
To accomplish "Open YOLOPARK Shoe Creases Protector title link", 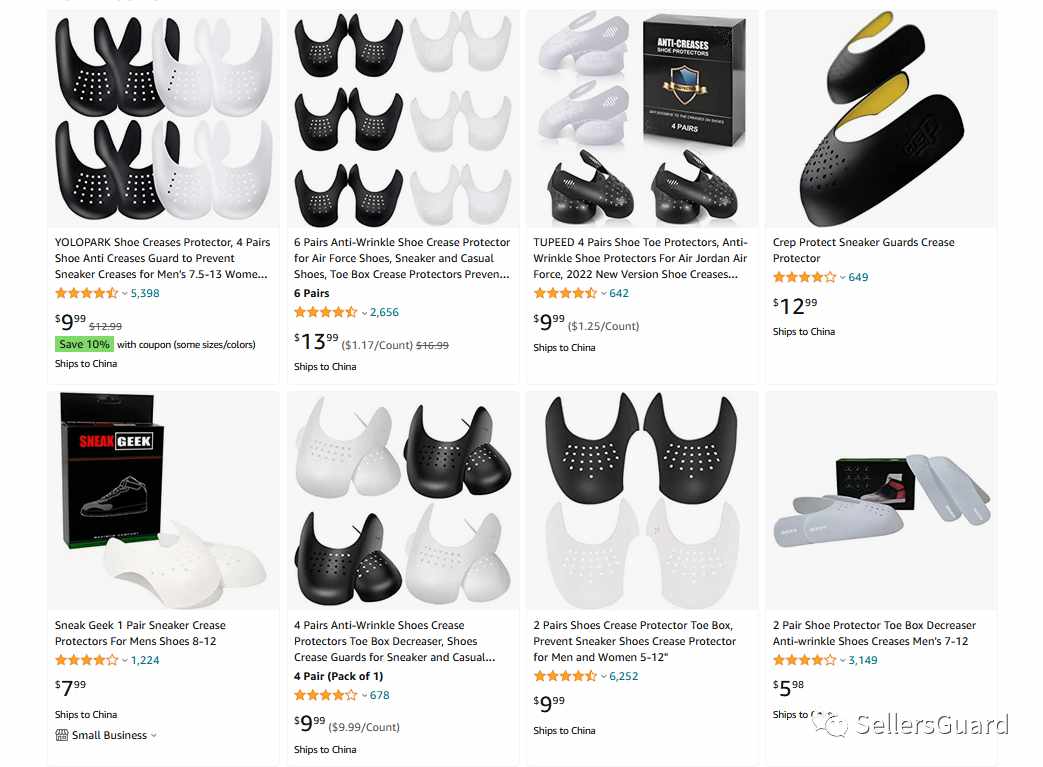I will [x=162, y=258].
